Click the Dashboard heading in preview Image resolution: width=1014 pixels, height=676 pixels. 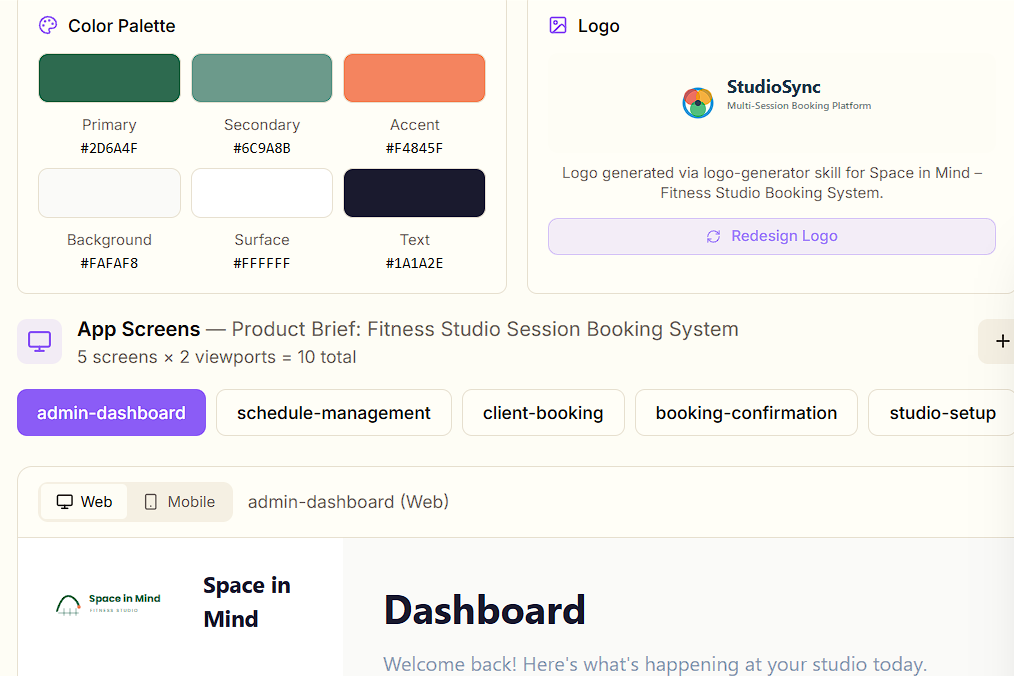coord(485,610)
